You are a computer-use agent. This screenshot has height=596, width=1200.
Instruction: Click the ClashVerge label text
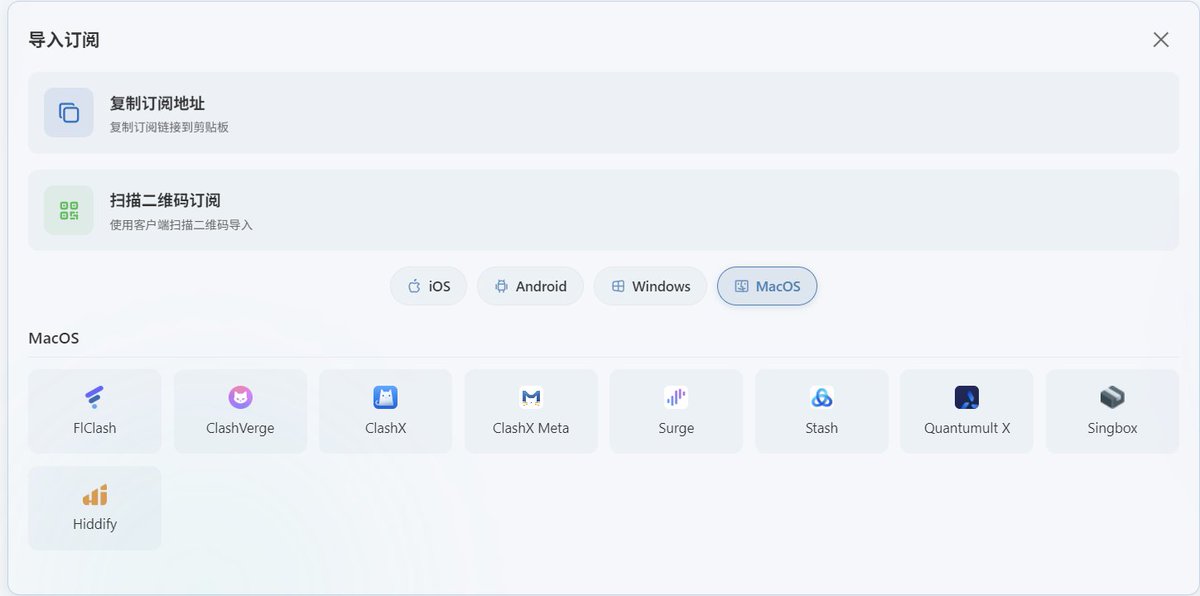(240, 428)
